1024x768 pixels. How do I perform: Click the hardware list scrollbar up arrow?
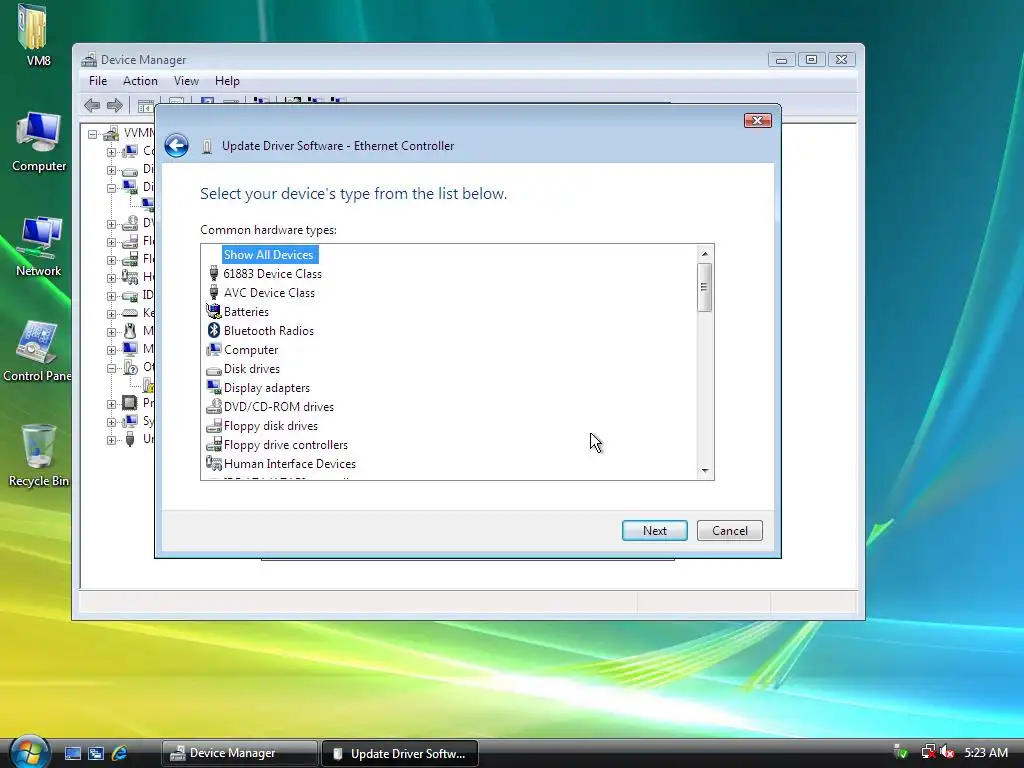[705, 253]
